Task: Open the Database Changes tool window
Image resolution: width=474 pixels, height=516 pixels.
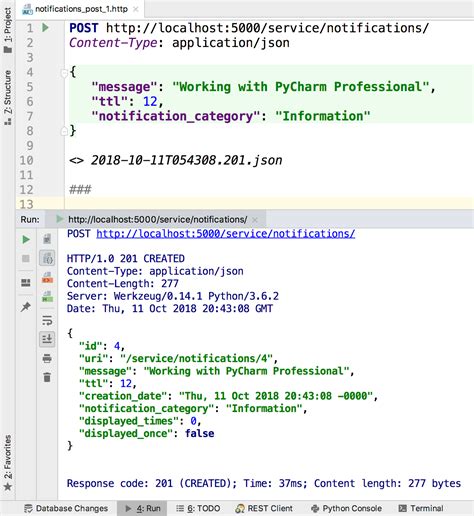Action: 66,508
